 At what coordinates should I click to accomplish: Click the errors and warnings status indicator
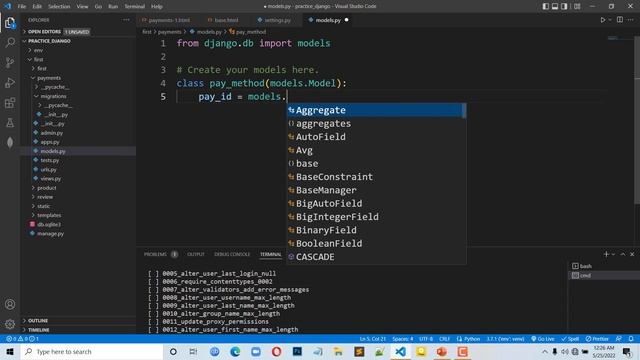22,339
